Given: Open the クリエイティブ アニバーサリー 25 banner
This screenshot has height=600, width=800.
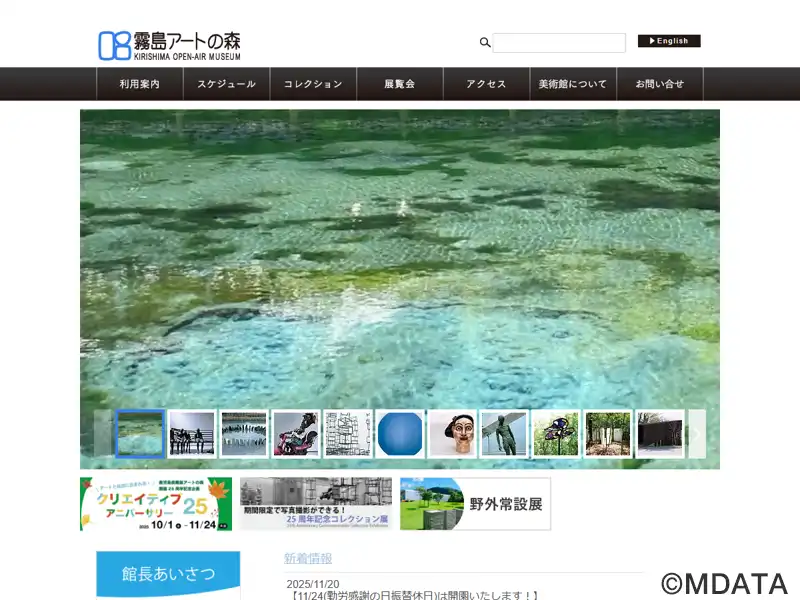Looking at the screenshot, I should [x=156, y=504].
